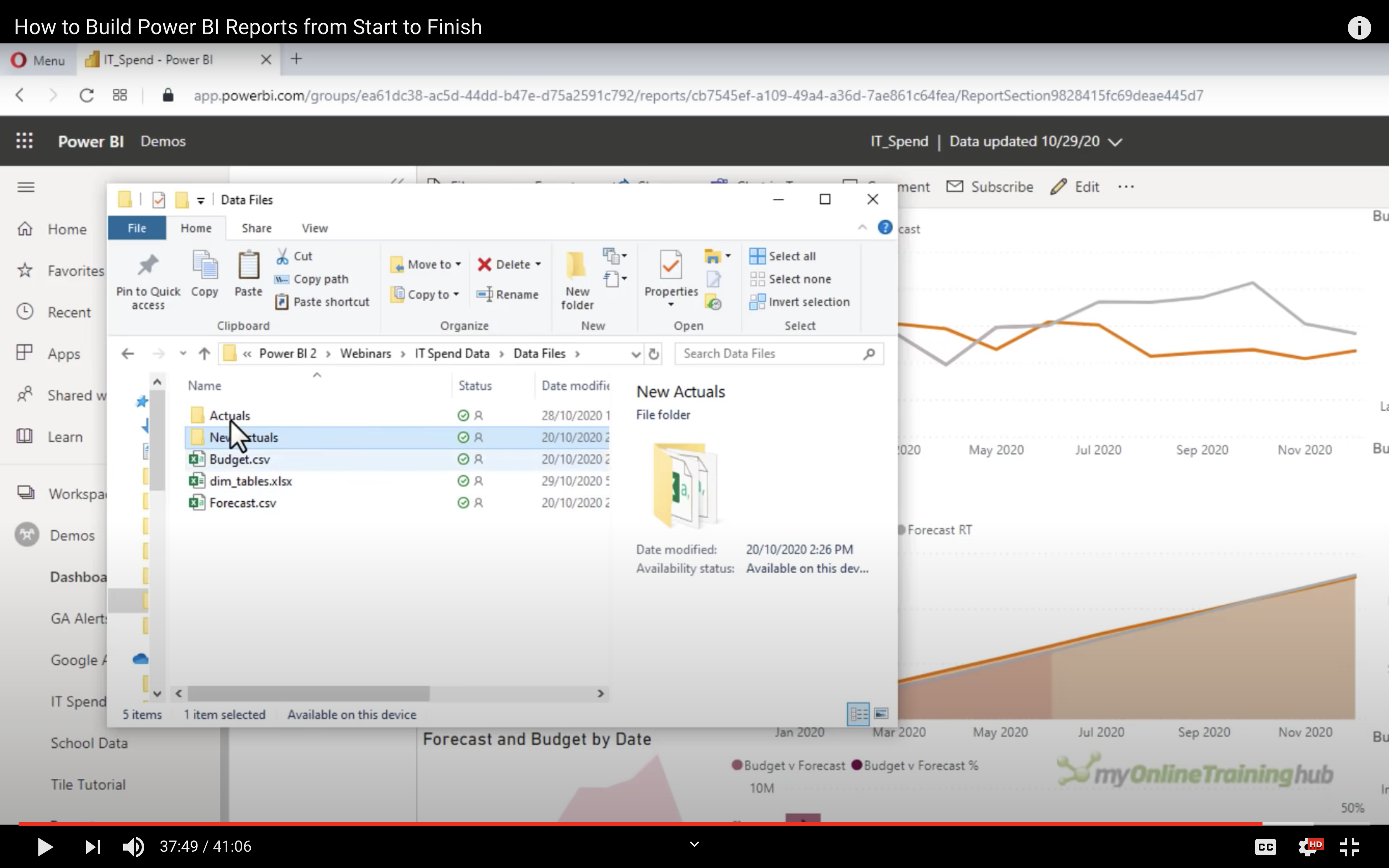Click the Cut scissors icon
This screenshot has width=1389, height=868.
282,256
